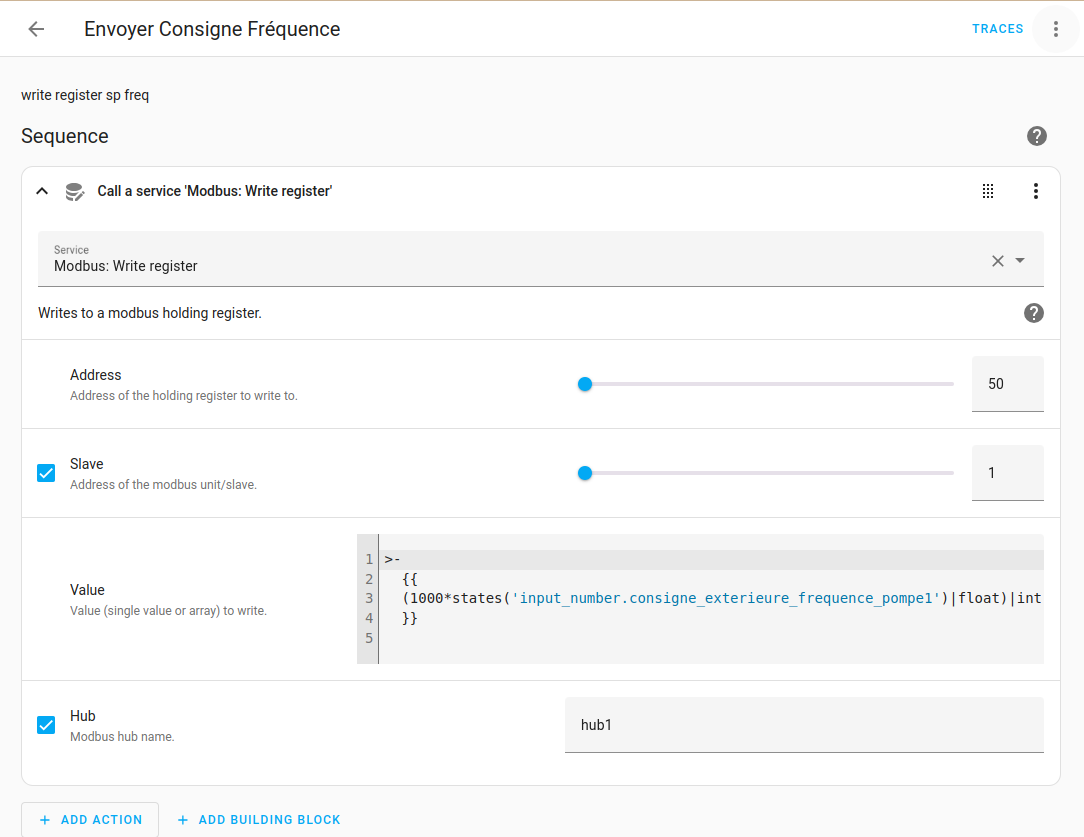Clear the selected service with the X icon
The image size is (1084, 837).
[997, 260]
